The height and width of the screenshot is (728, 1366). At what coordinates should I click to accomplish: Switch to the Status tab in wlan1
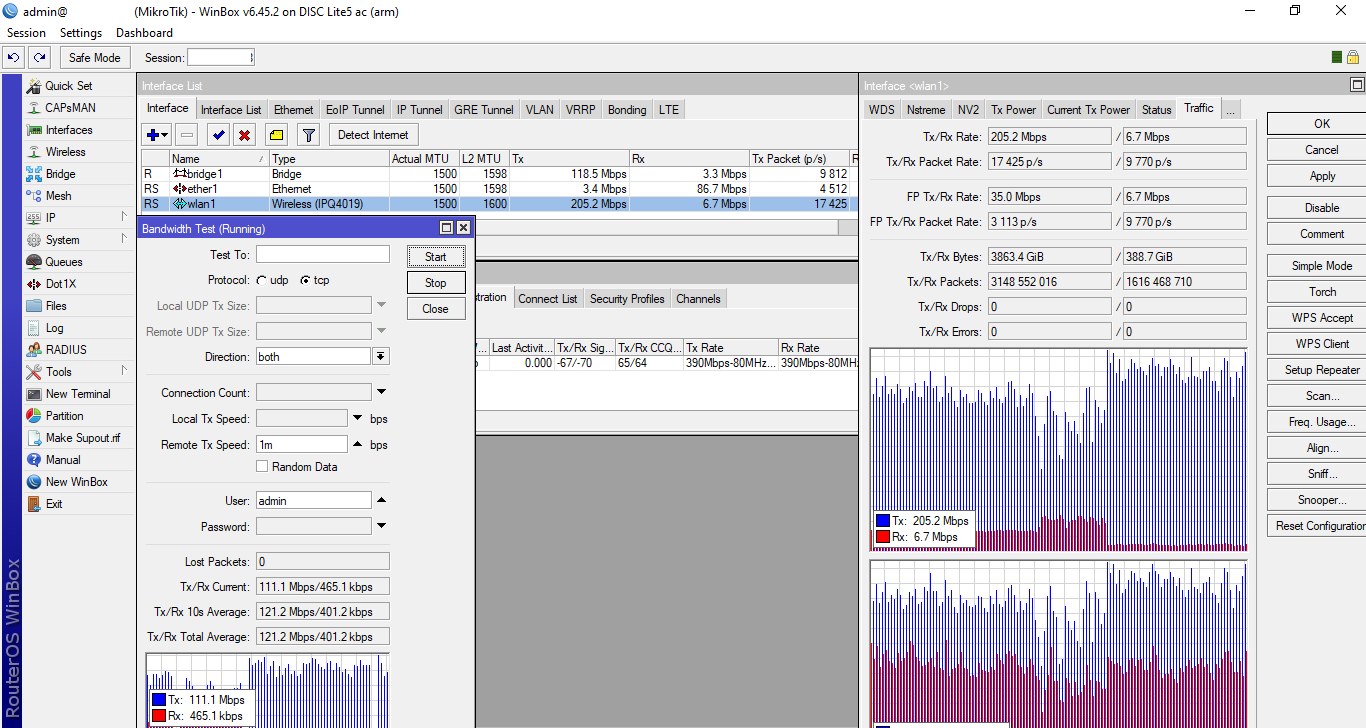[1156, 110]
